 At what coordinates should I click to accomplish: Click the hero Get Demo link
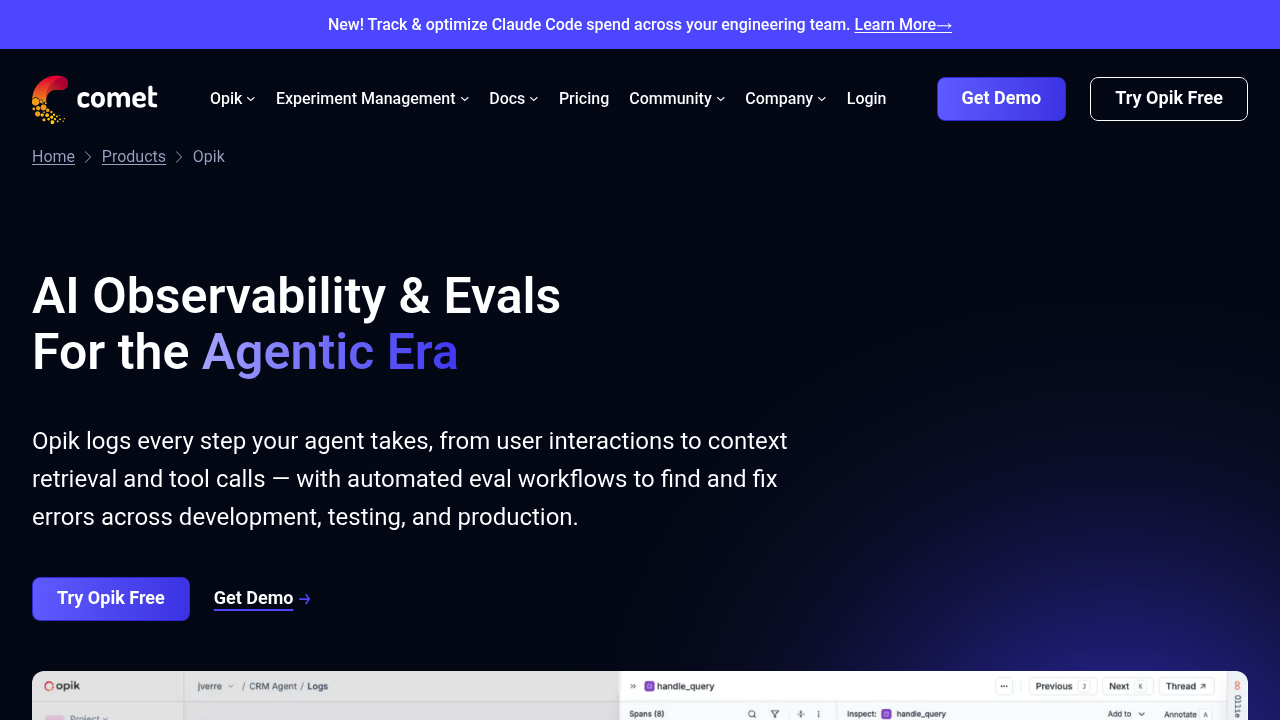coord(262,598)
